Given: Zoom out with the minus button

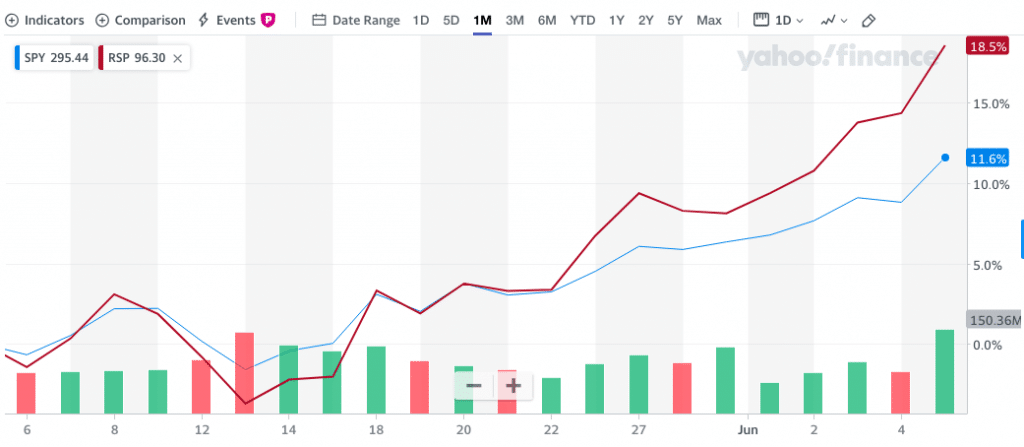Looking at the screenshot, I should (x=474, y=386).
